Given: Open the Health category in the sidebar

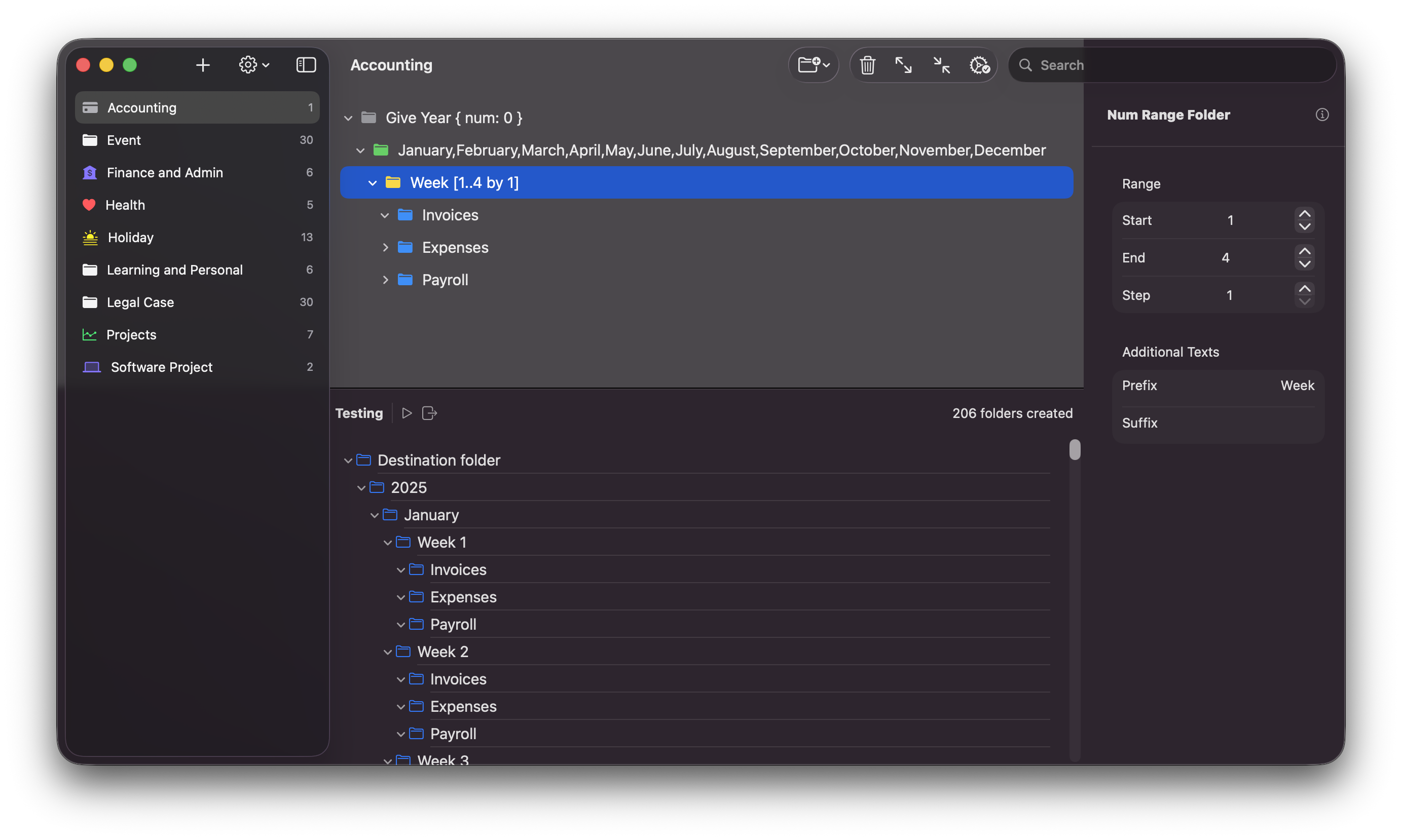Looking at the screenshot, I should pos(125,204).
